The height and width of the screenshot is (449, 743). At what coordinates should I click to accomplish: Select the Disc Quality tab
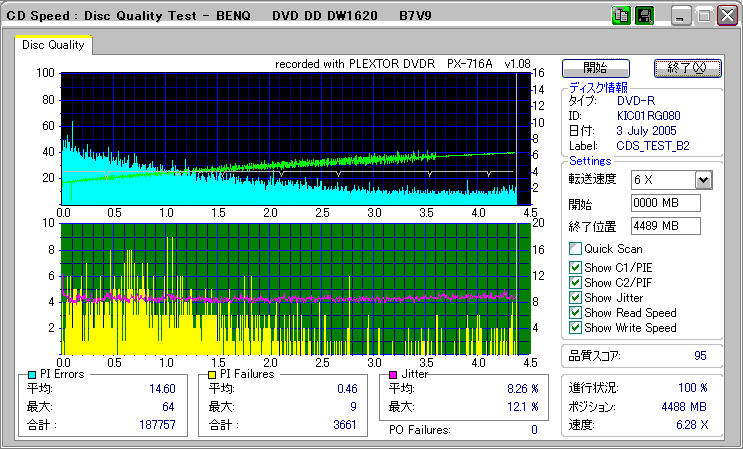53,45
